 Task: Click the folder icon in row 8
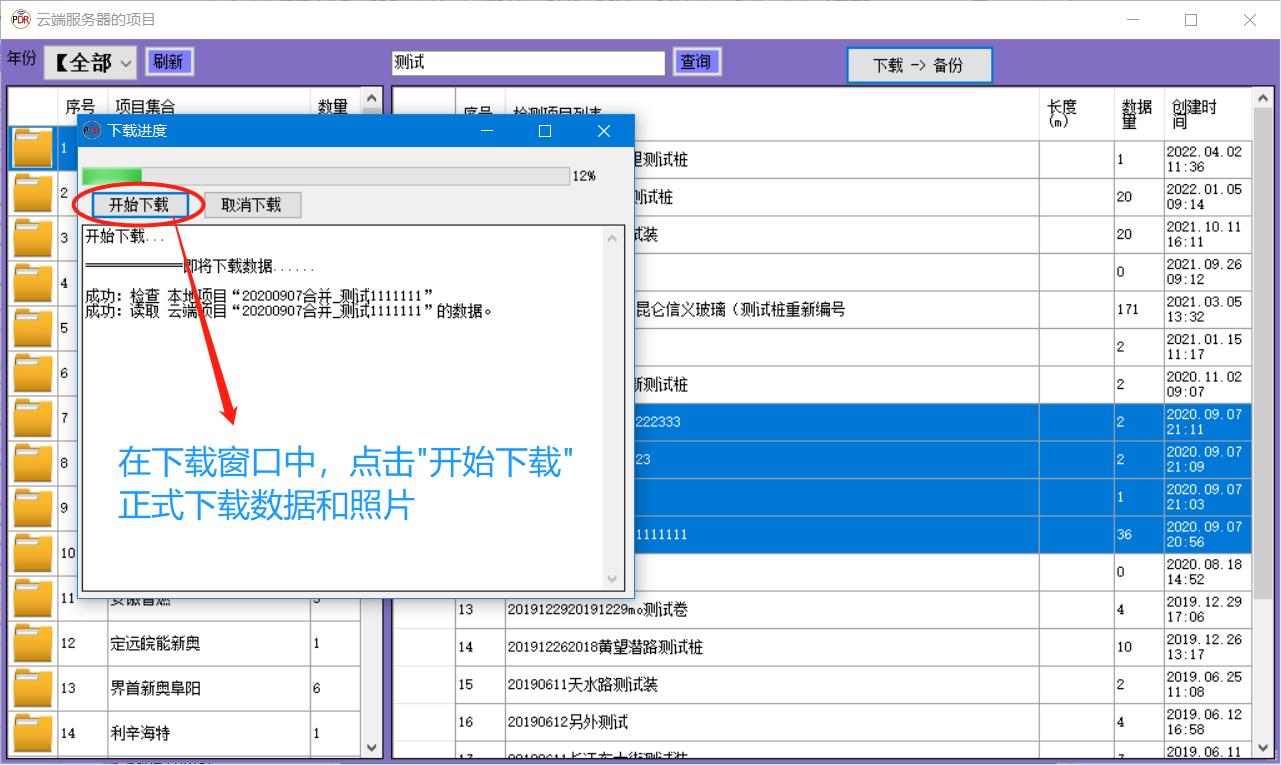[33, 464]
